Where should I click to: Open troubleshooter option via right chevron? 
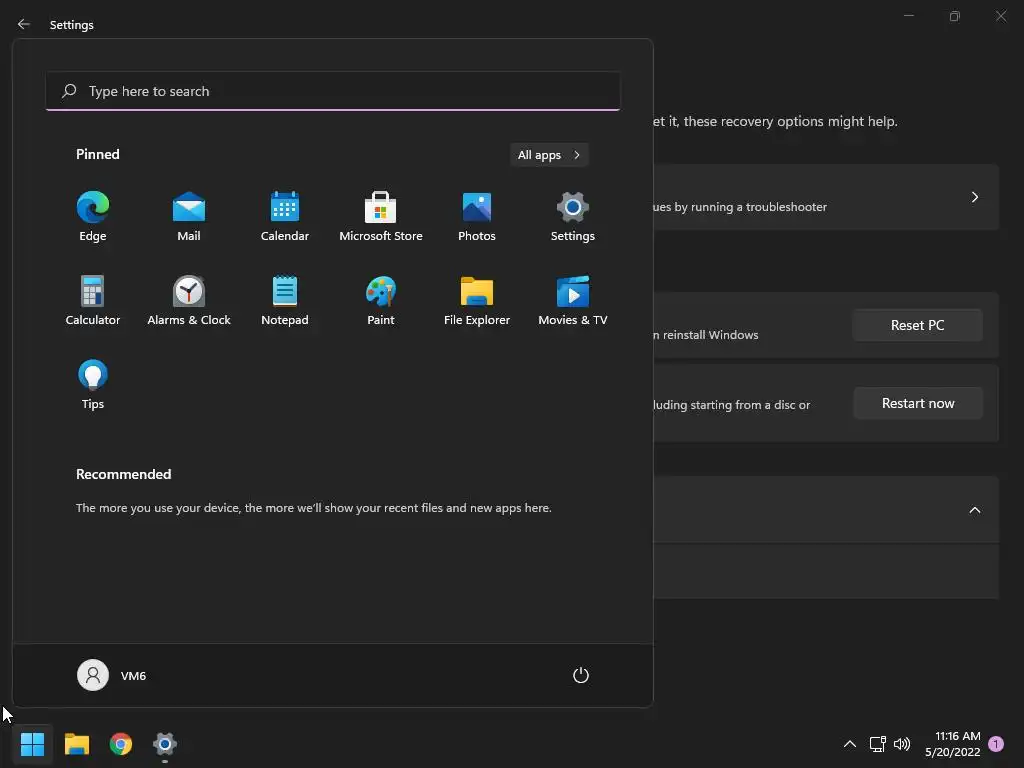coord(974,197)
